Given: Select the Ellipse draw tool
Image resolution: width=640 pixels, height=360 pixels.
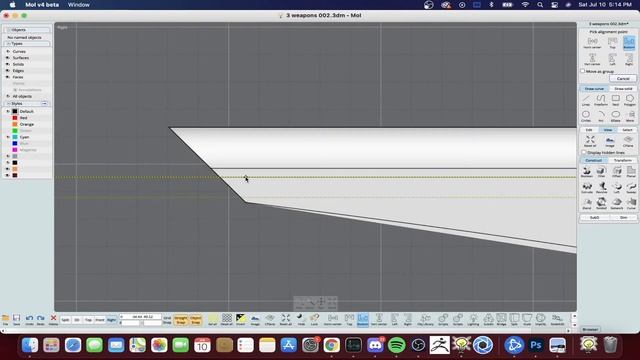Looking at the screenshot, I should click(x=616, y=116).
